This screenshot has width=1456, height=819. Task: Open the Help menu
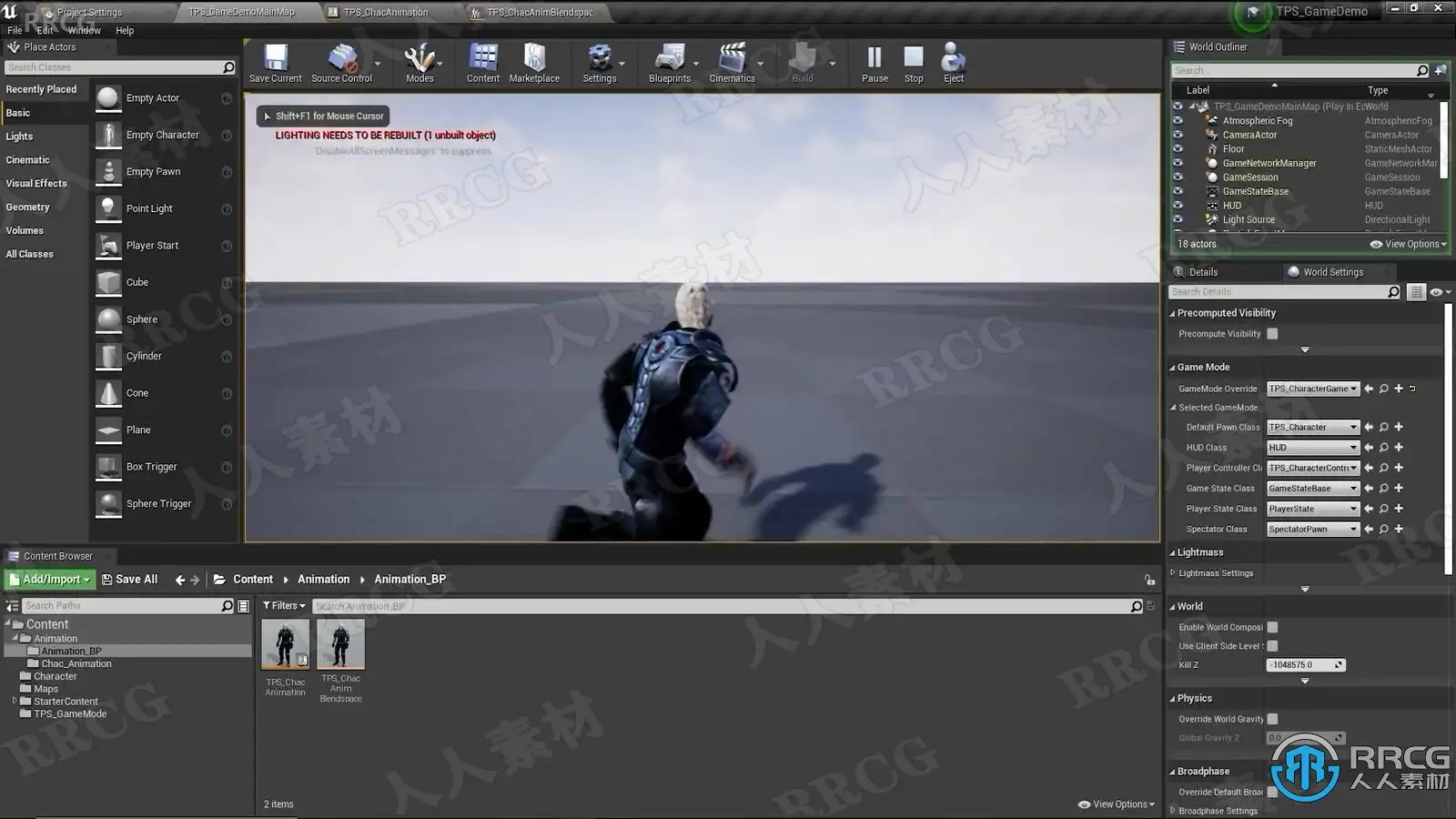click(x=125, y=30)
